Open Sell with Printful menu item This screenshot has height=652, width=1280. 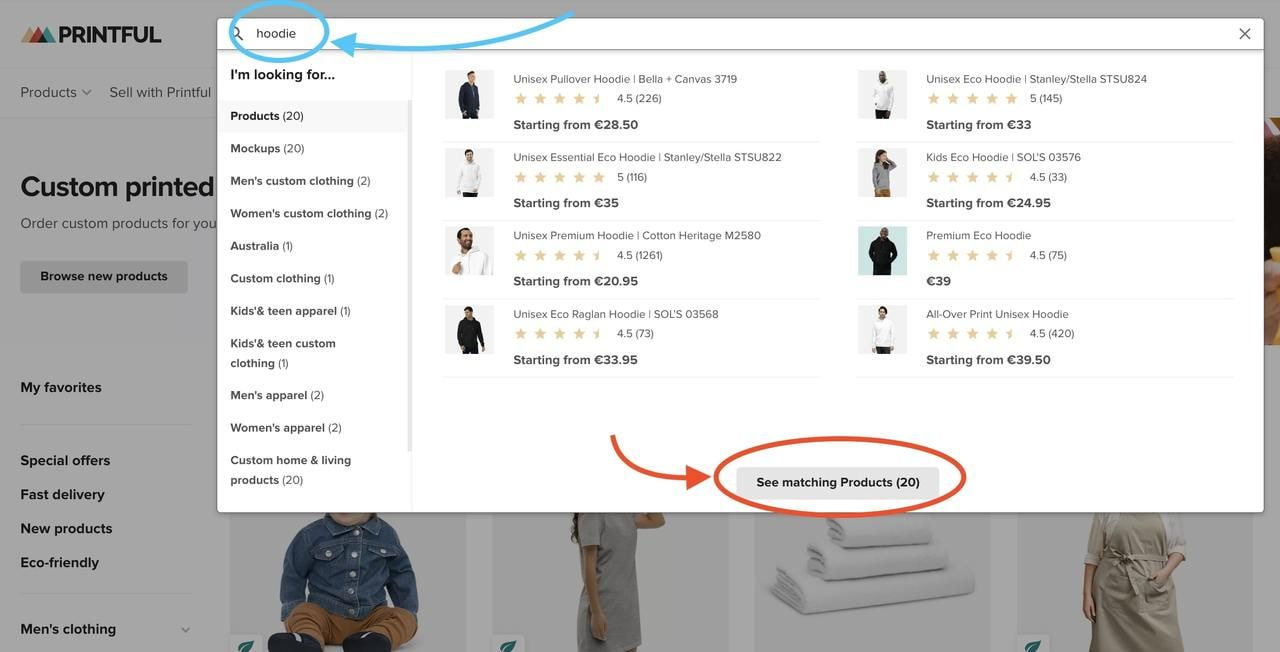click(x=160, y=92)
